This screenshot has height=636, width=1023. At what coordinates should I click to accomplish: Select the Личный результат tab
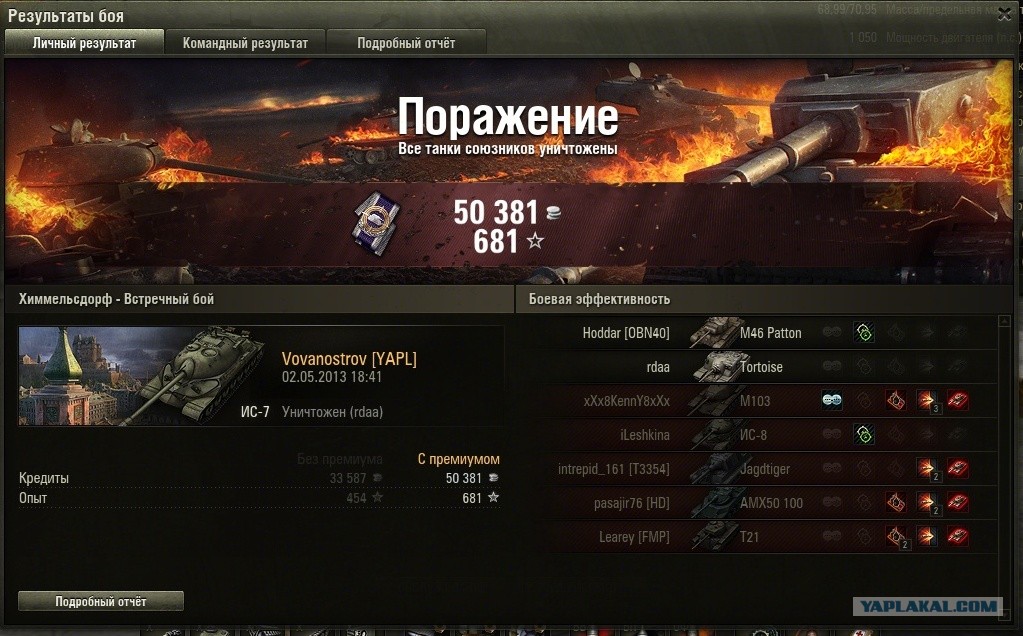84,43
